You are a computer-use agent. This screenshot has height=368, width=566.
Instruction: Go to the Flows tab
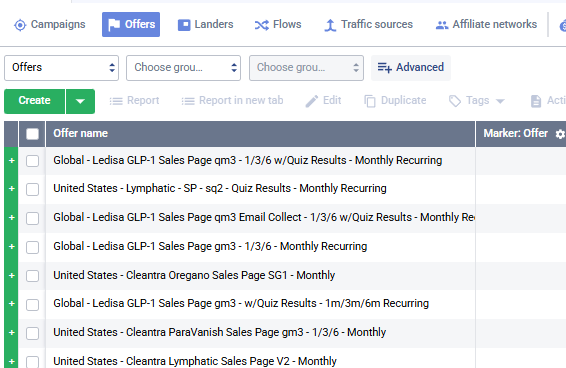click(x=278, y=25)
